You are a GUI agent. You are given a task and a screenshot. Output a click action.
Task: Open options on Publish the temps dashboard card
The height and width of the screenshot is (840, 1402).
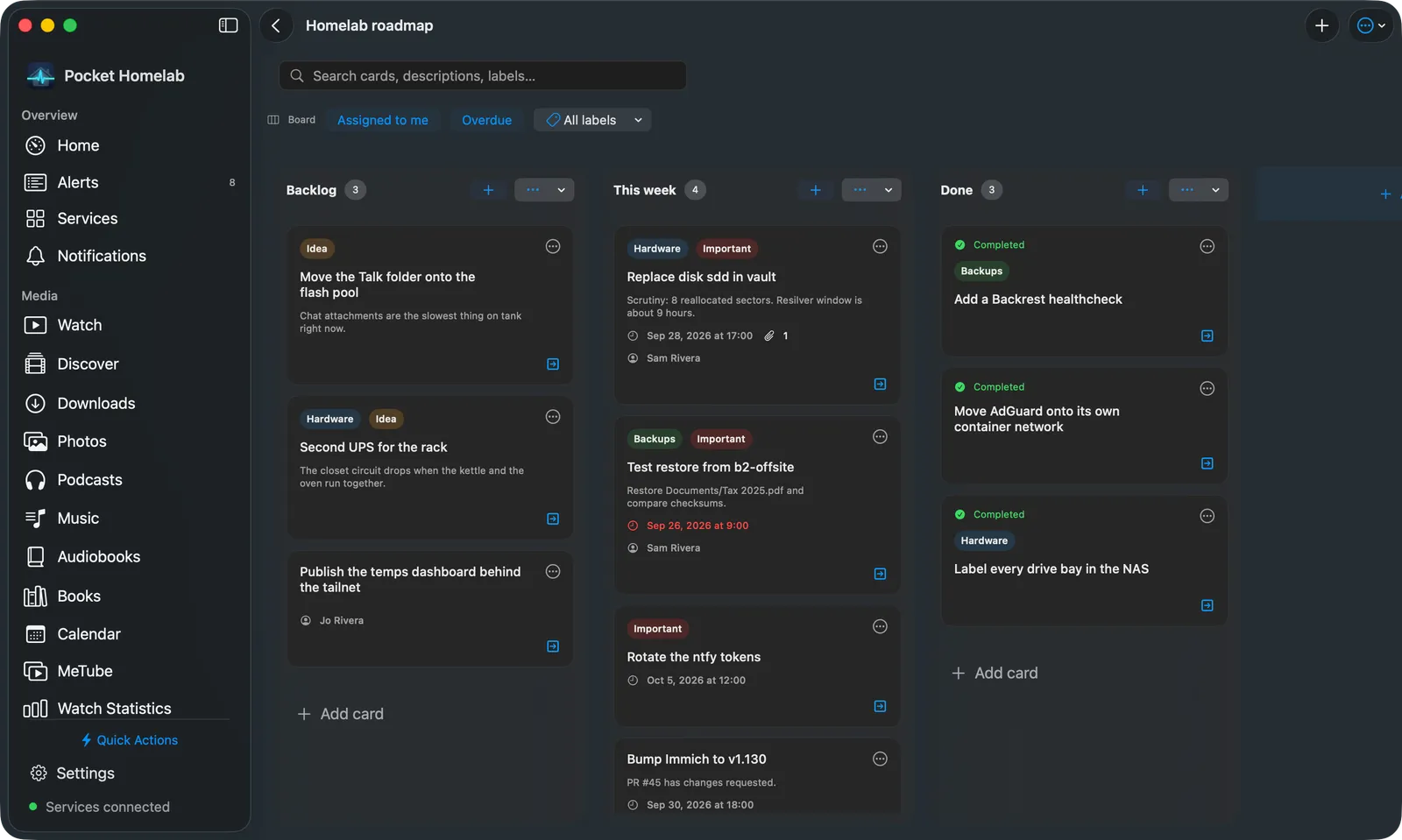point(553,572)
